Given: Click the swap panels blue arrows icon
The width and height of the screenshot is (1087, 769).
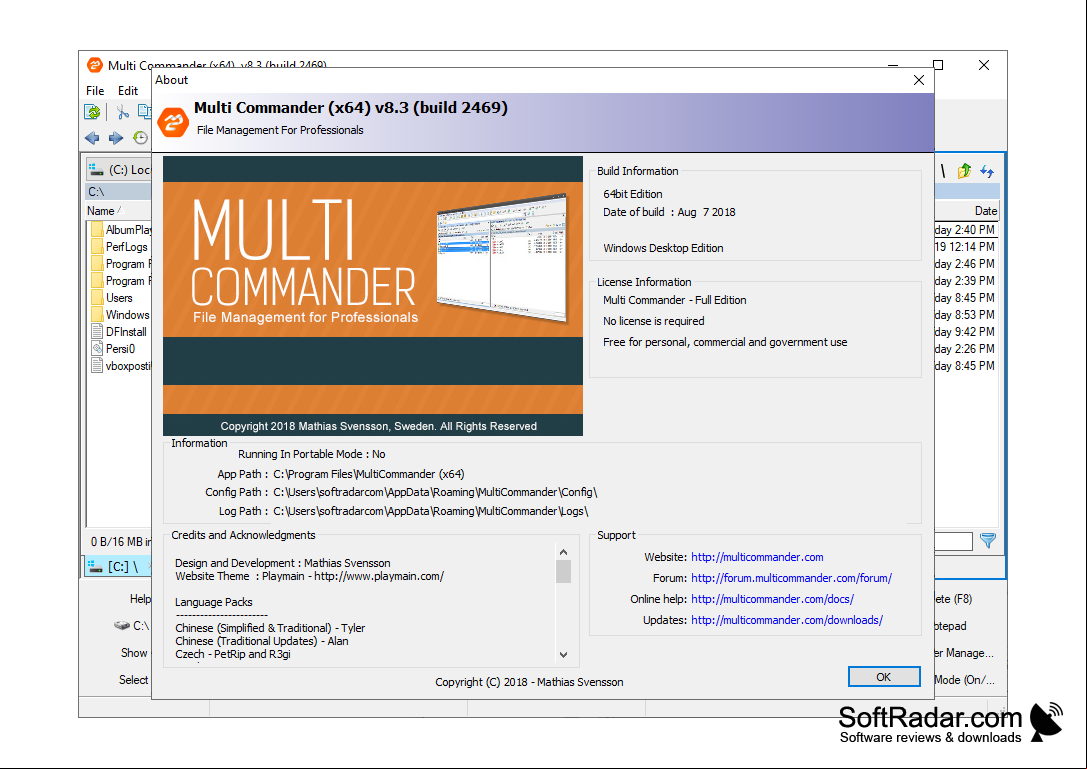Looking at the screenshot, I should point(986,171).
